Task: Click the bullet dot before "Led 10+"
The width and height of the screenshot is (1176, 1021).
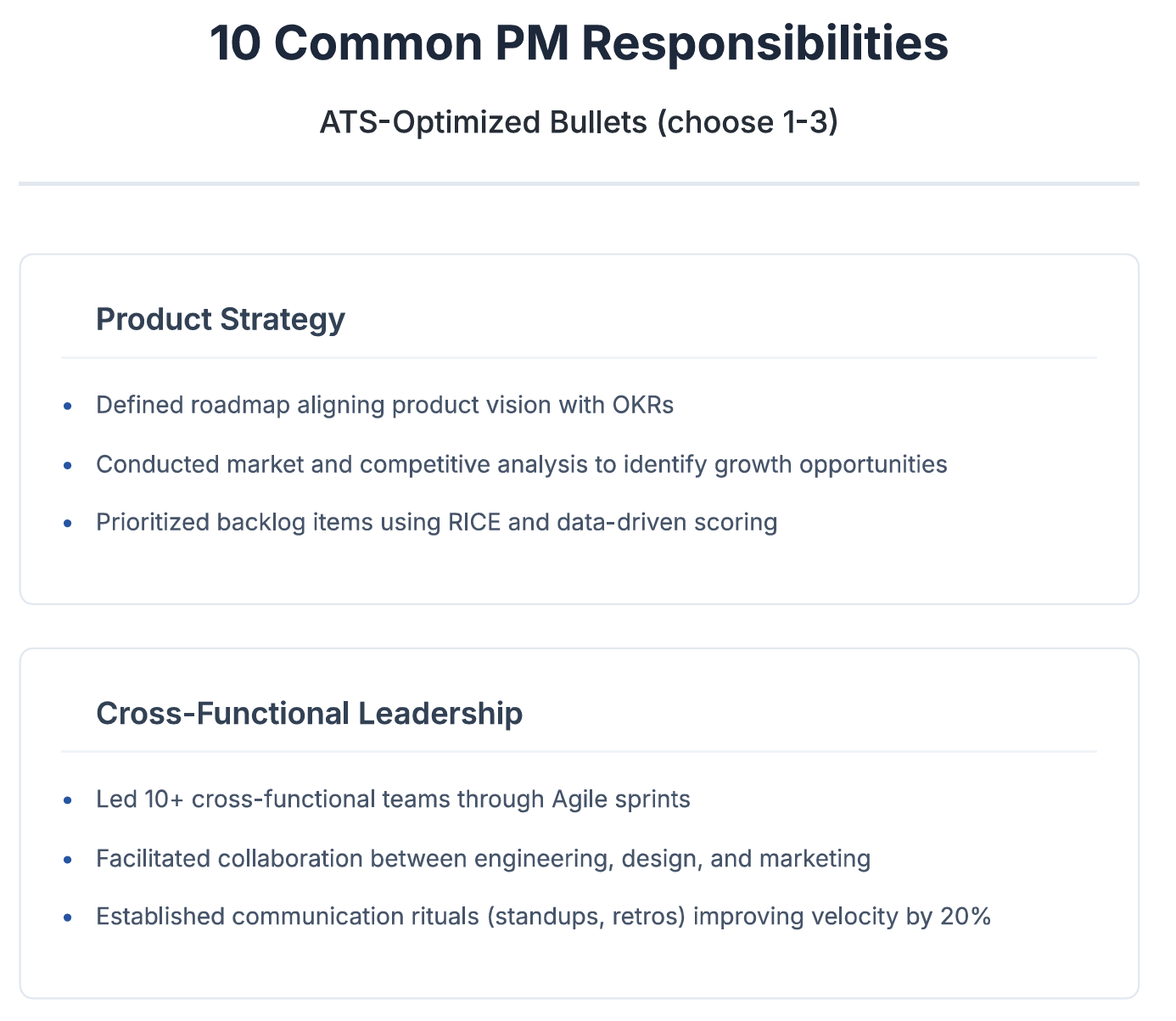Action: pos(68,799)
